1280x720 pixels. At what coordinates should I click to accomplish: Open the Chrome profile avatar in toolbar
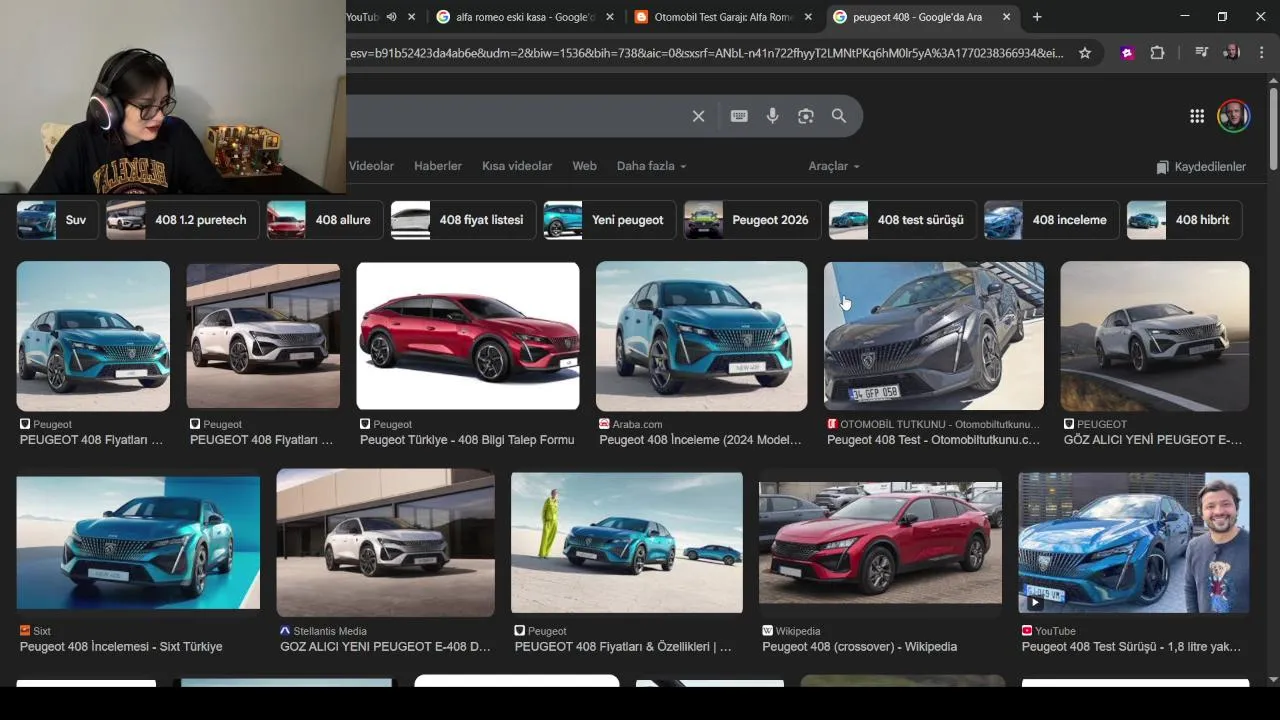point(1232,53)
